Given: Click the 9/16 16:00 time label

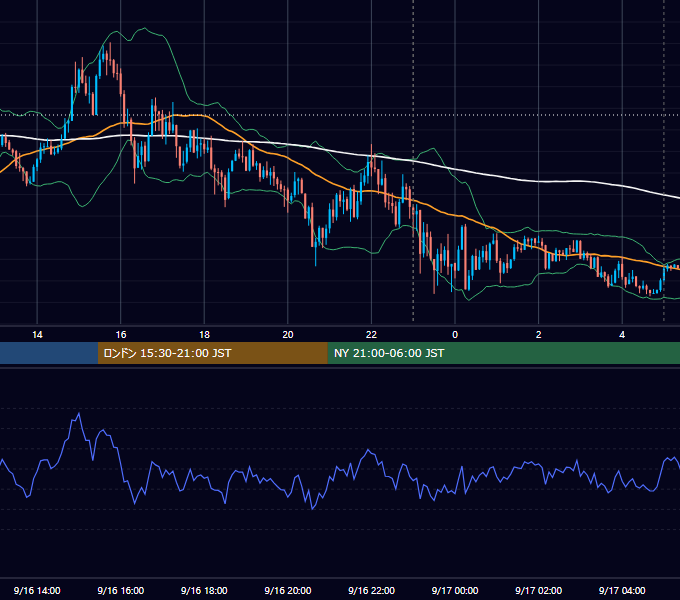Looking at the screenshot, I should [121, 590].
